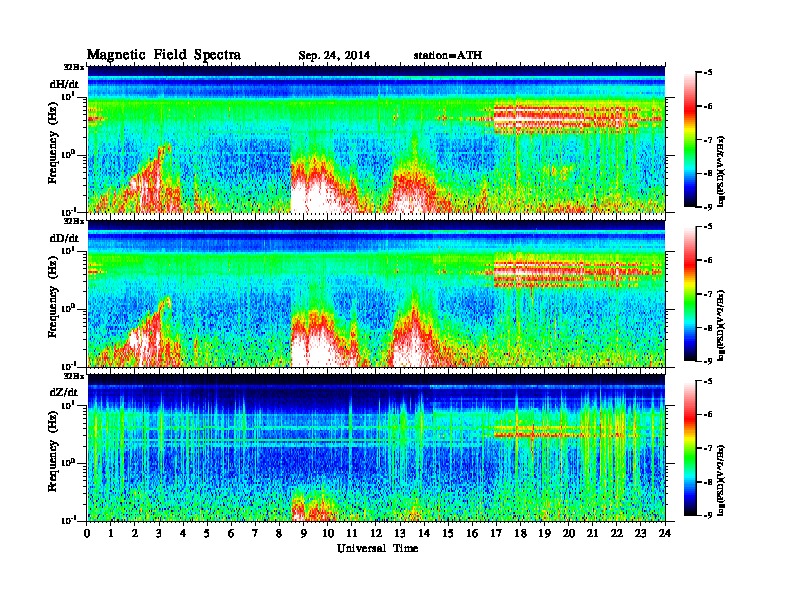Select the dH/dt panel label
Image resolution: width=792 pixels, height=612 pixels.
(x=64, y=84)
